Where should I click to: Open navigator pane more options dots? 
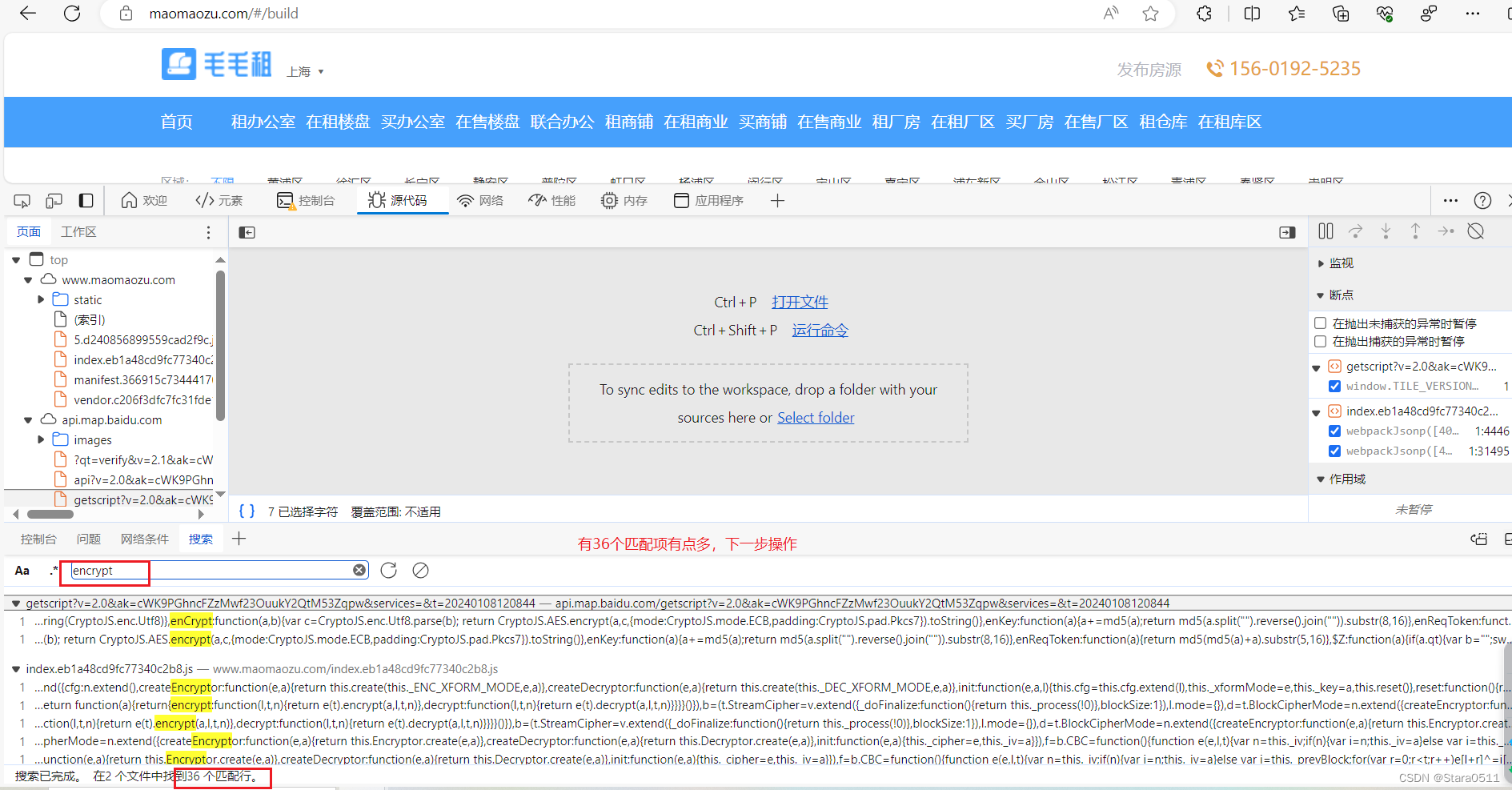click(x=208, y=232)
